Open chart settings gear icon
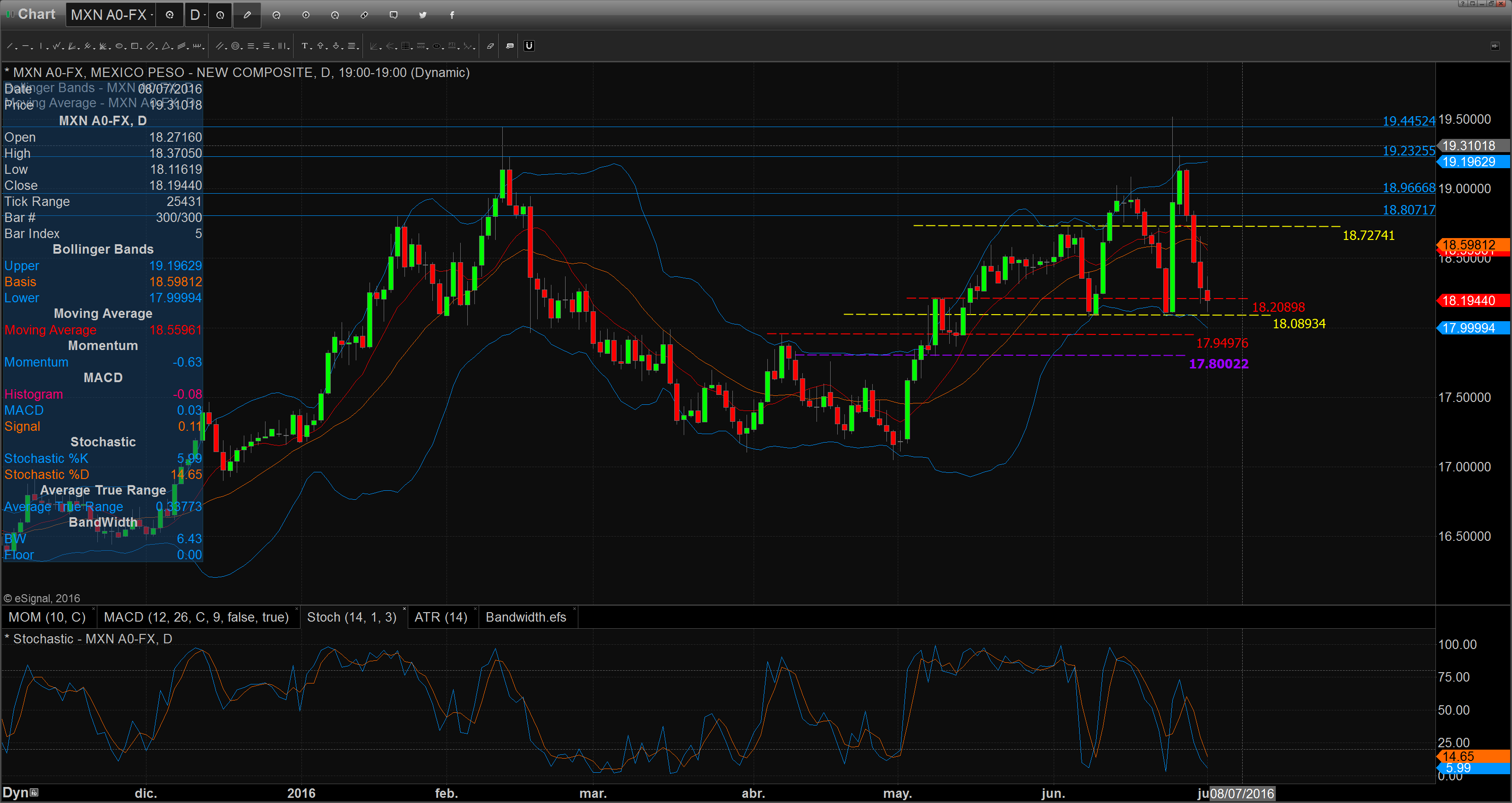The image size is (1512, 803). pos(170,15)
